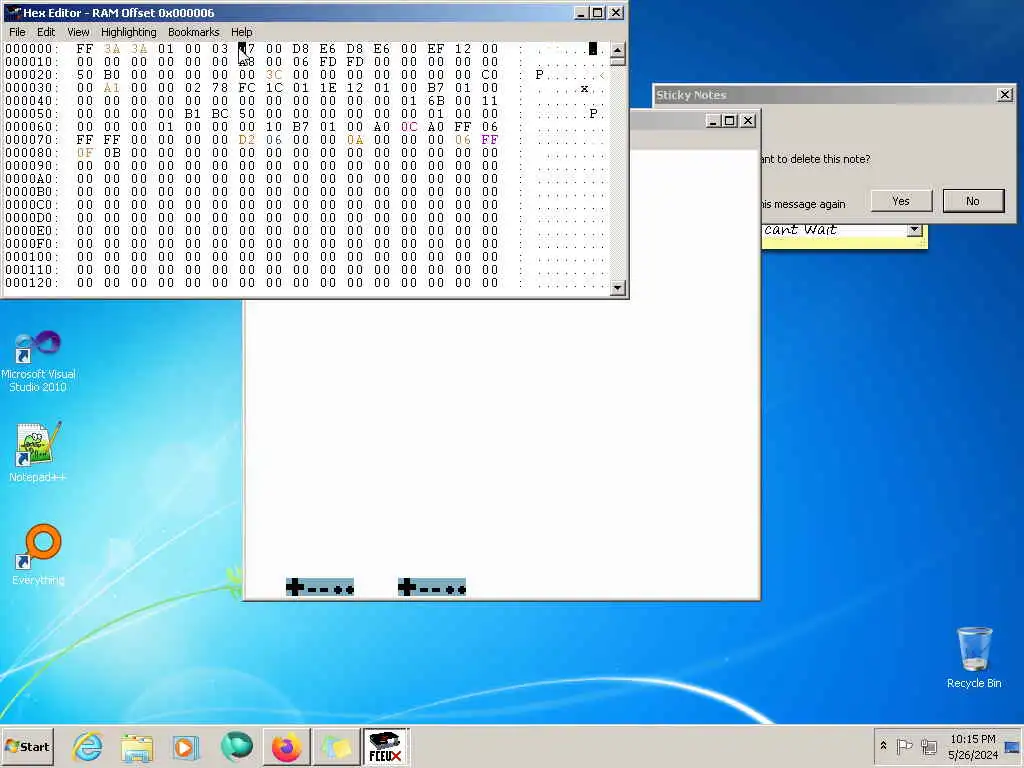Select byte D2 in row 000070
Viewport: 1024px width, 768px height.
pyautogui.click(x=247, y=140)
